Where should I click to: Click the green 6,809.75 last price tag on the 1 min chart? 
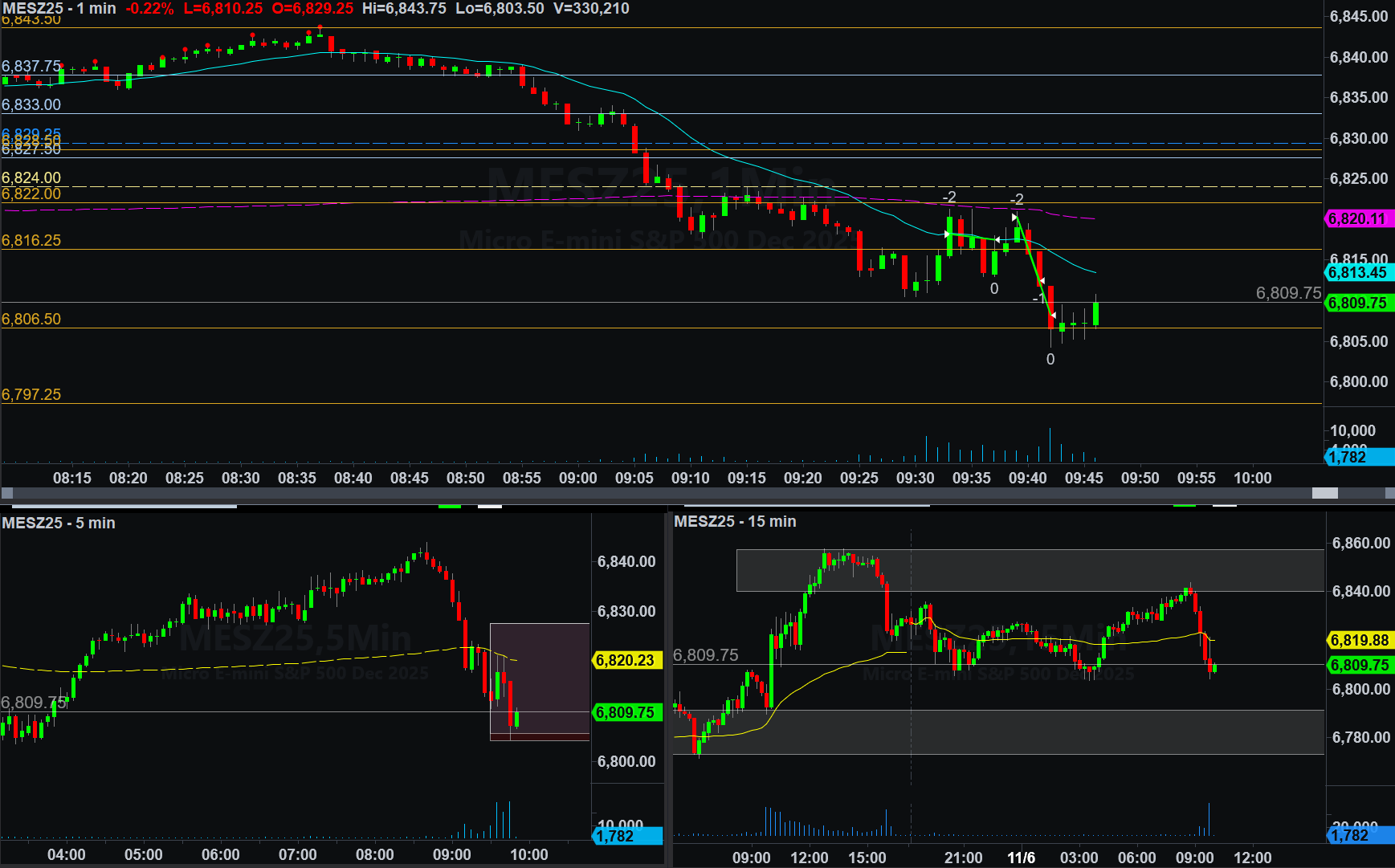[x=1357, y=303]
